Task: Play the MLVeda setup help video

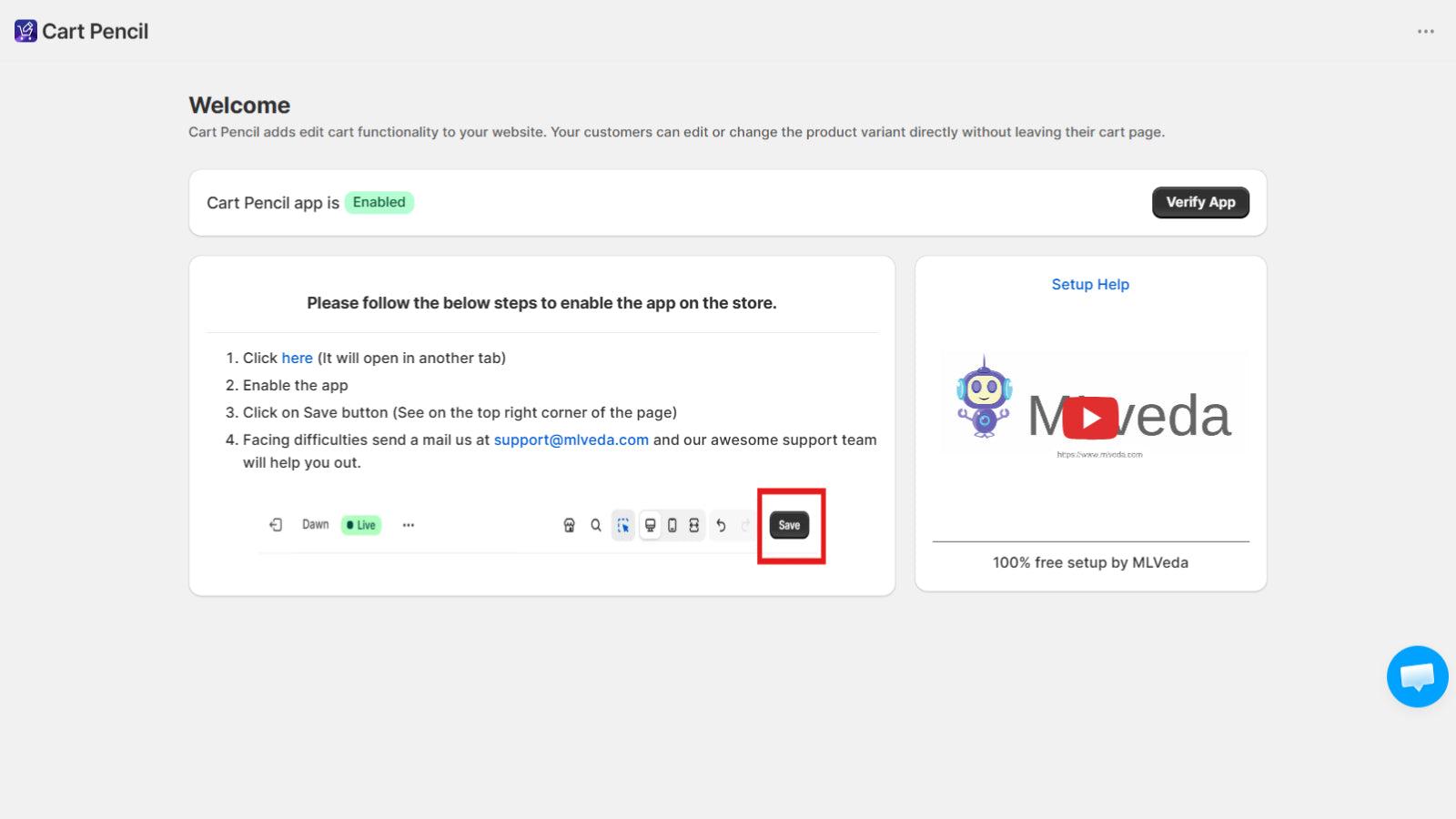Action: coord(1090,418)
